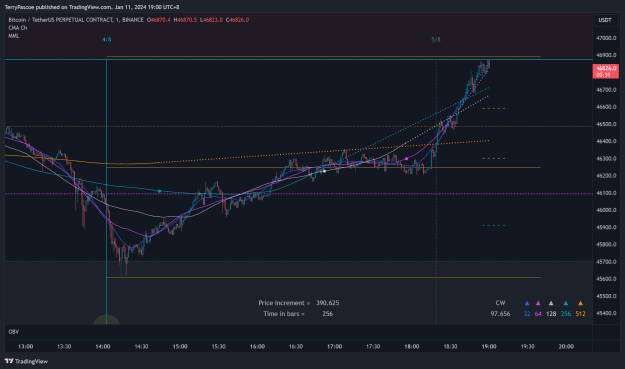Click the CMA Ch indicator label
The image size is (625, 369).
[18, 28]
